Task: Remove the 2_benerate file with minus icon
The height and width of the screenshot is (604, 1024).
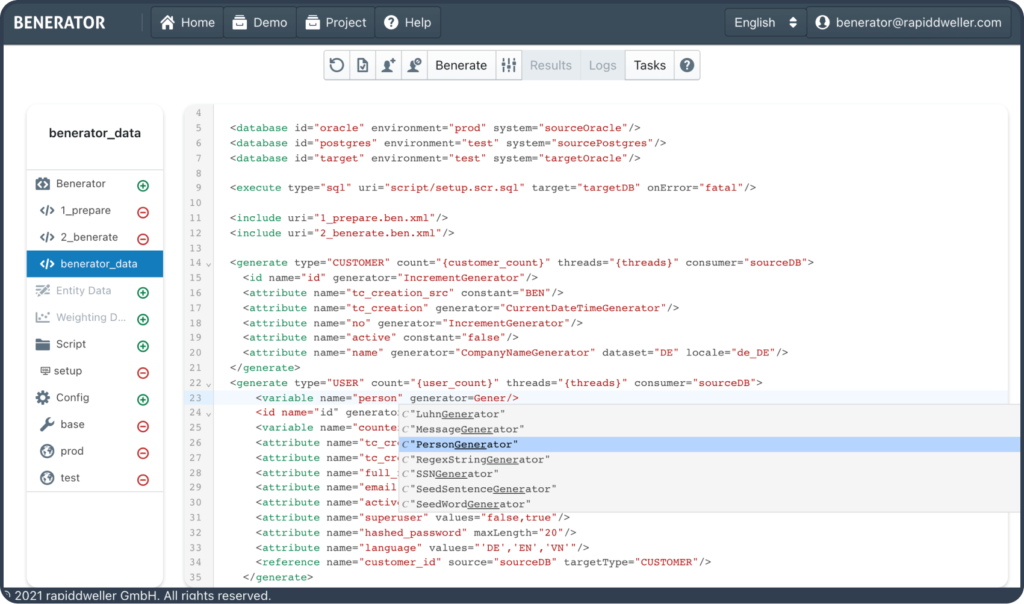Action: [143, 239]
